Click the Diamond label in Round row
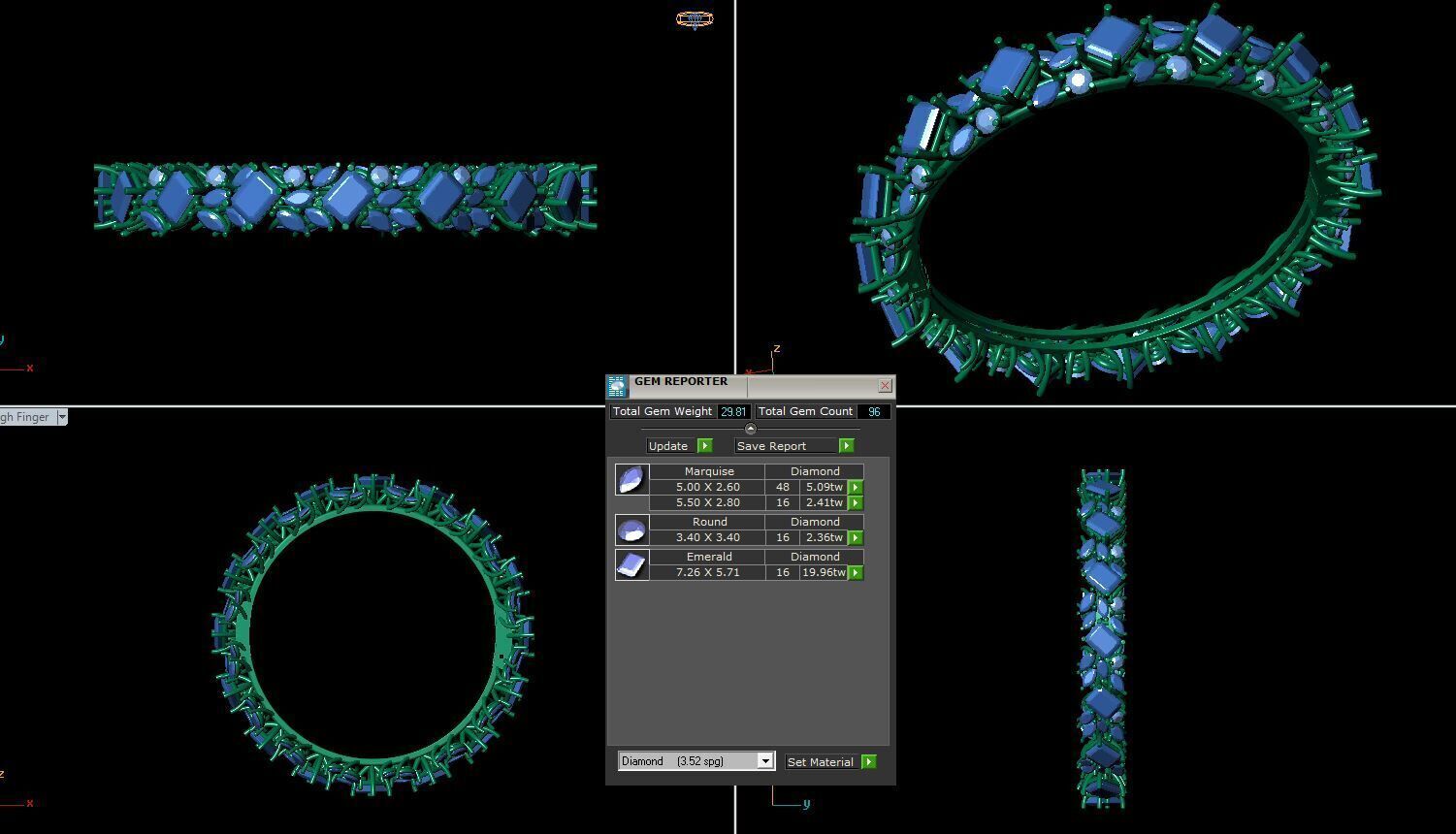 (815, 522)
